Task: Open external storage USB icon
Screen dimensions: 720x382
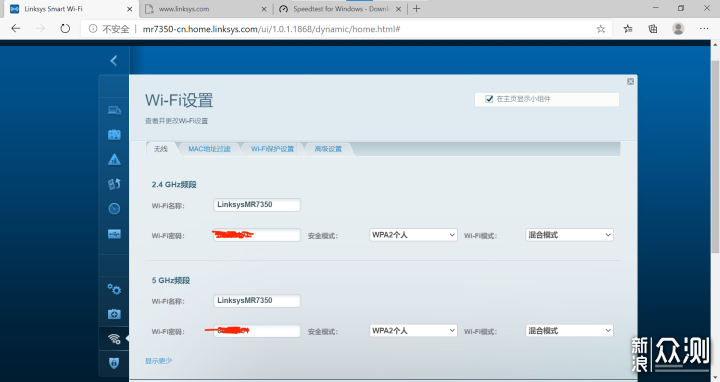Action: tap(114, 234)
